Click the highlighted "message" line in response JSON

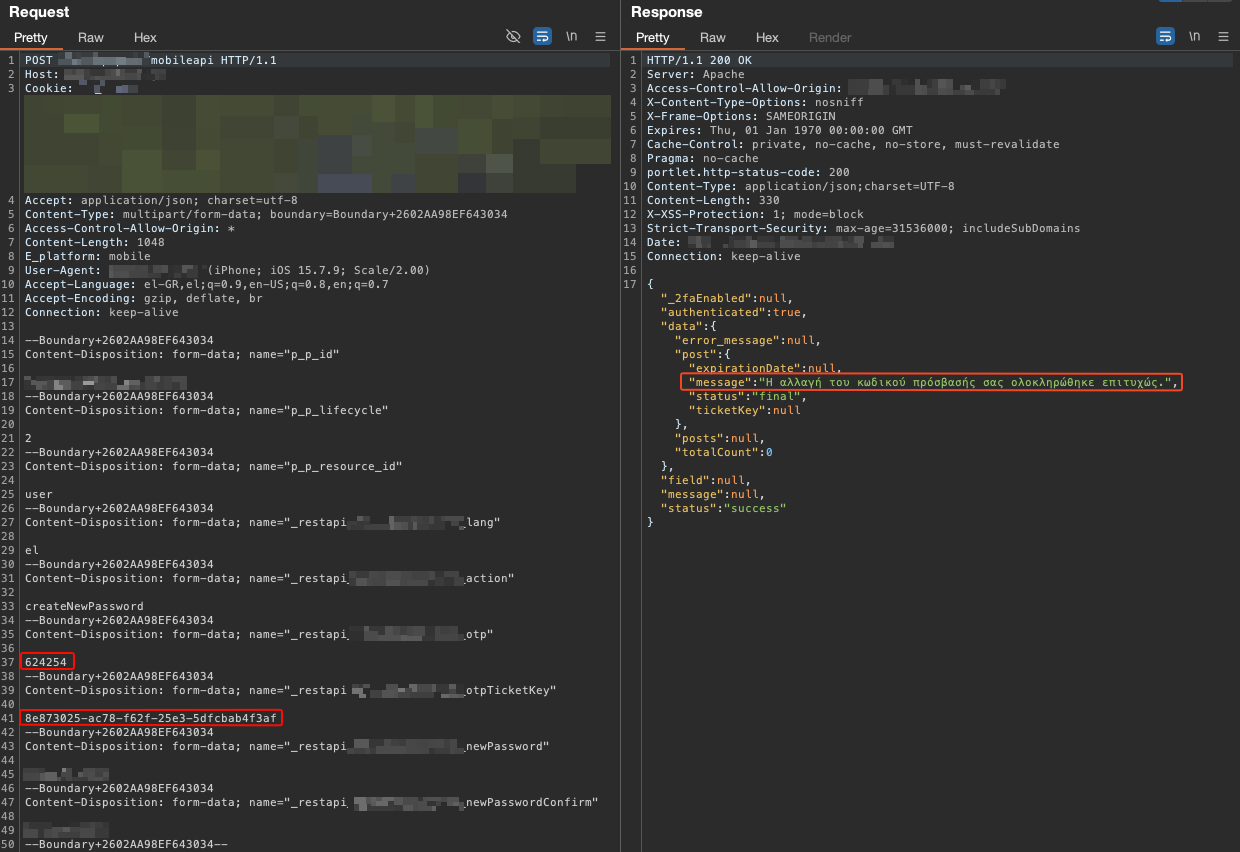pyautogui.click(x=931, y=382)
